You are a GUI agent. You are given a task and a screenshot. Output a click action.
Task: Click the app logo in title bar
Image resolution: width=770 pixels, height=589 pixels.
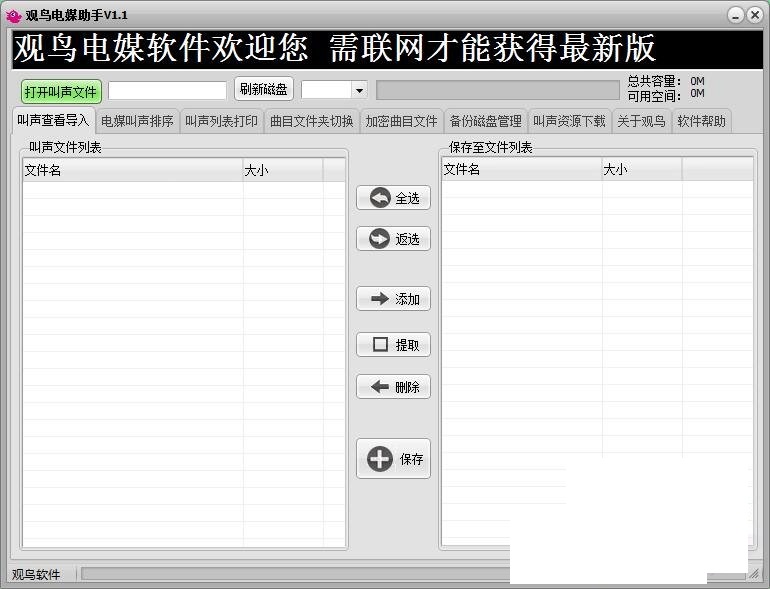[x=13, y=15]
